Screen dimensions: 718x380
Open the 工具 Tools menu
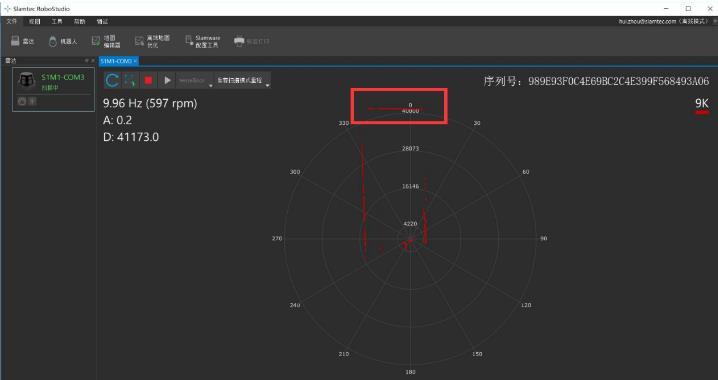pyautogui.click(x=57, y=22)
